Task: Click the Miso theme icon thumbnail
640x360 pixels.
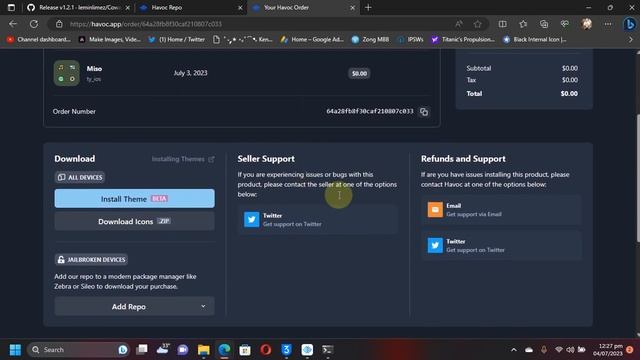Action: click(67, 73)
